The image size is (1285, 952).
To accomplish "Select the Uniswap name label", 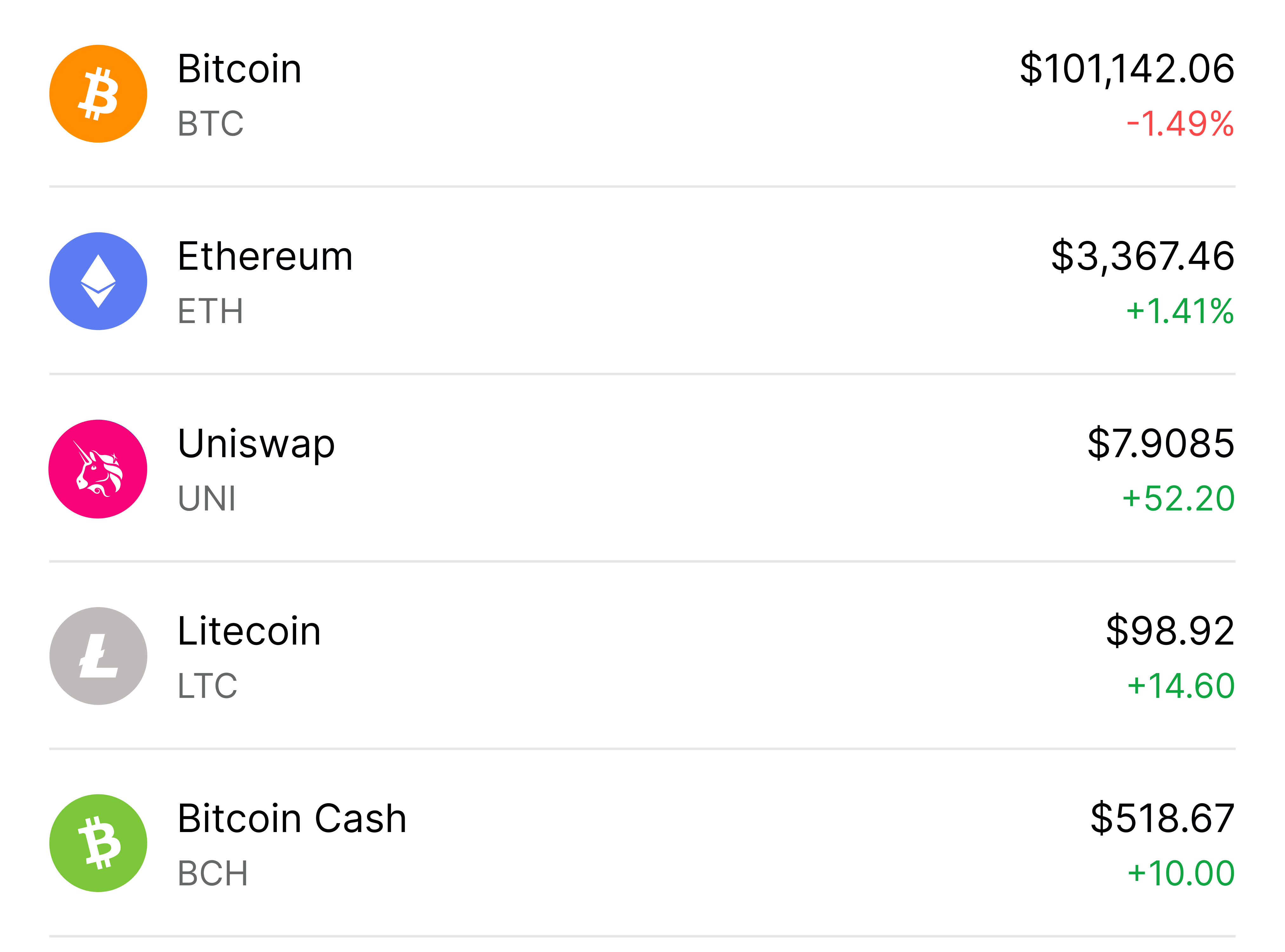I will (x=256, y=444).
